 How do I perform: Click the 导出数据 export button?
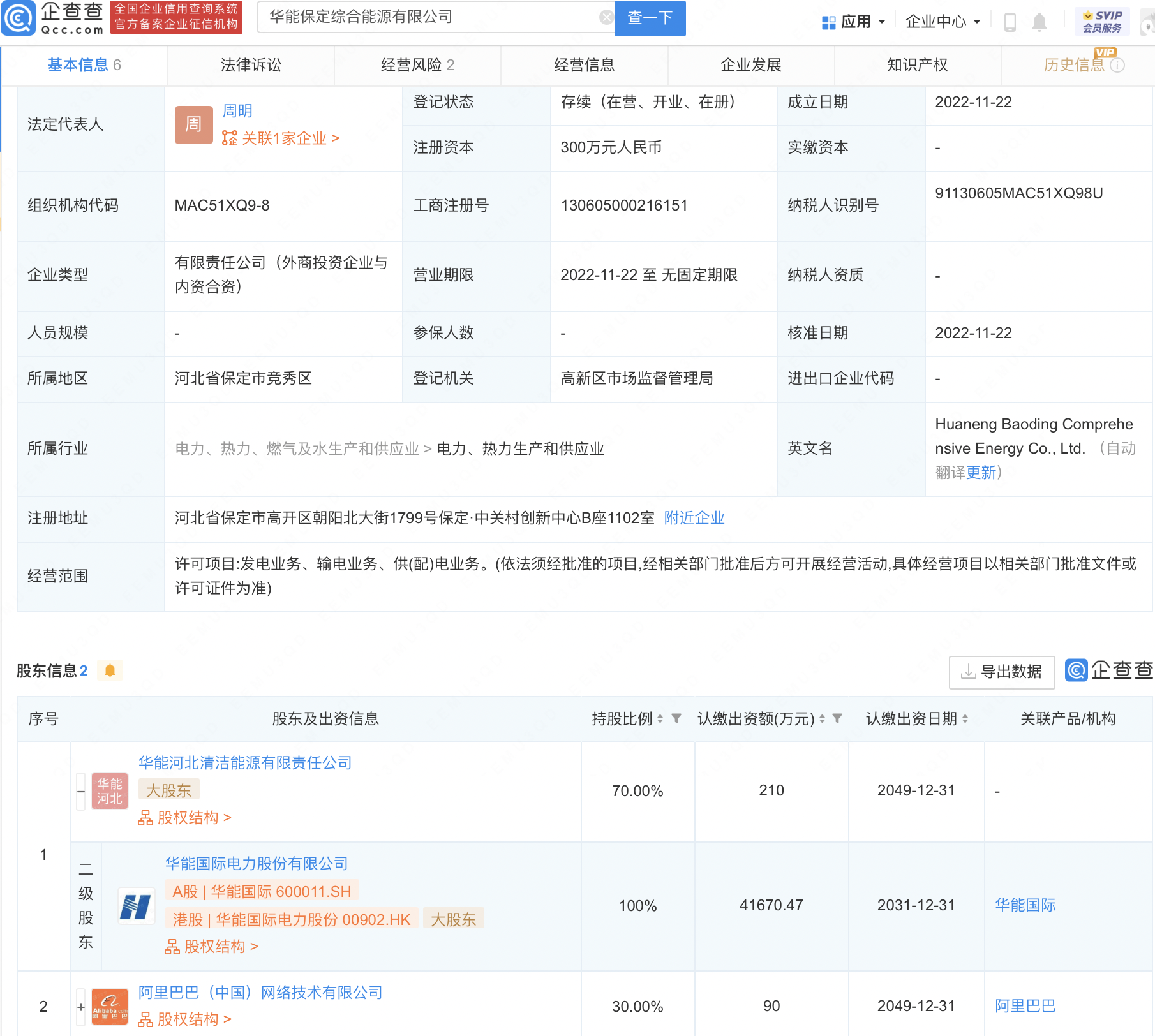coord(1002,672)
